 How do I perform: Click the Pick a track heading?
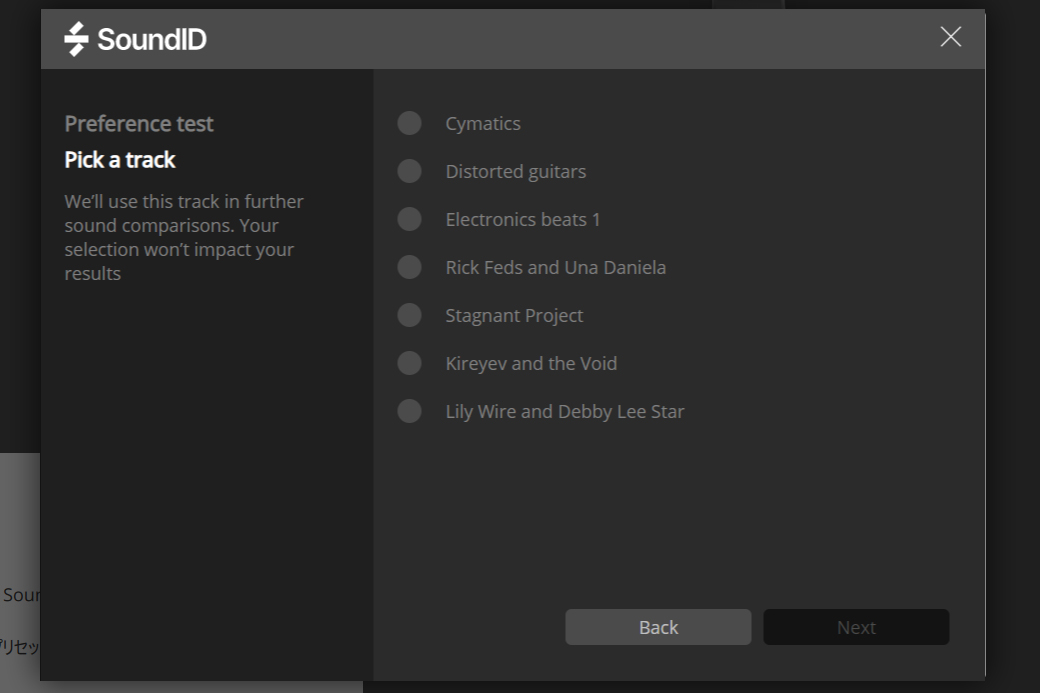(x=120, y=160)
